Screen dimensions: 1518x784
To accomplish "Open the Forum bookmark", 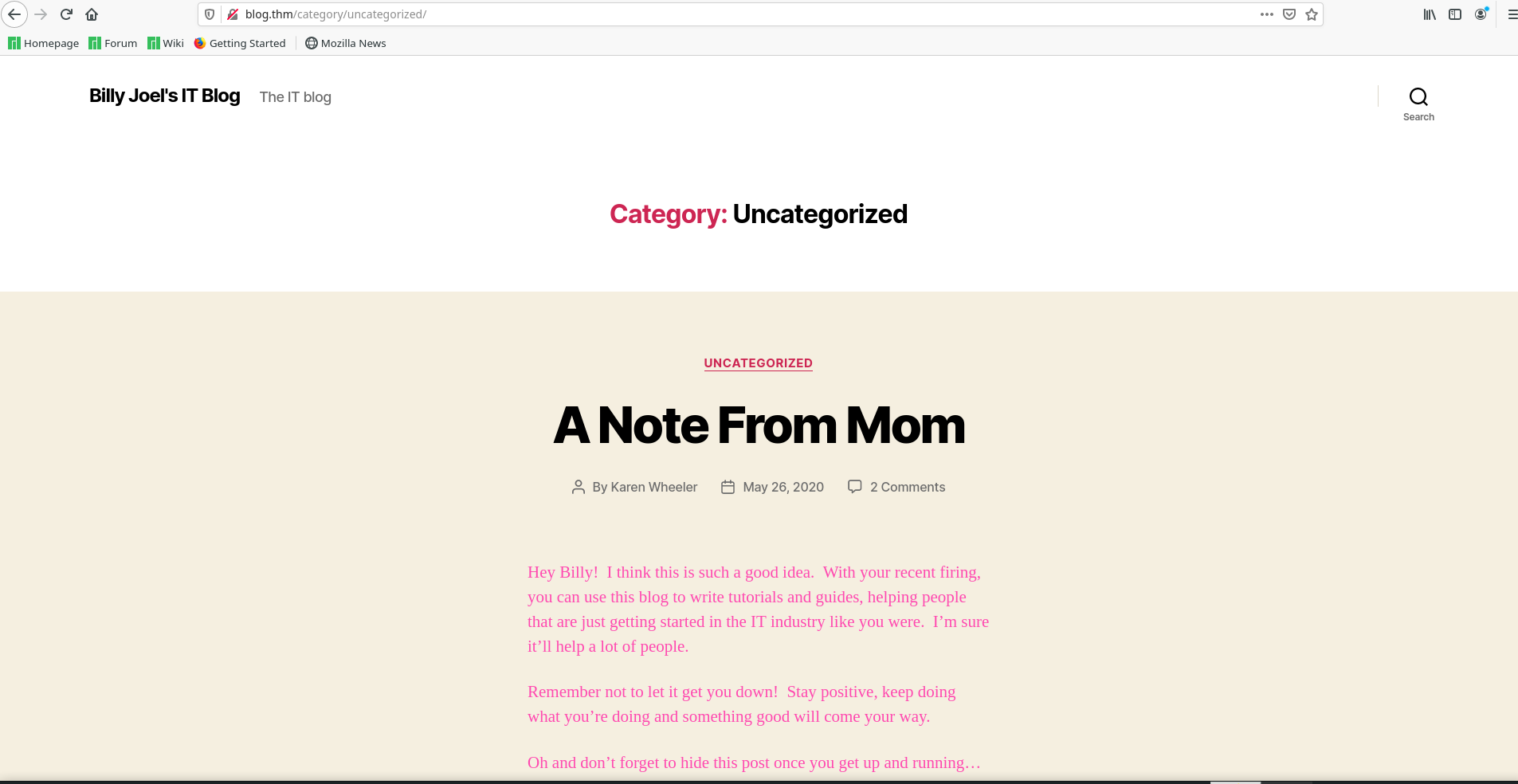I will click(113, 43).
